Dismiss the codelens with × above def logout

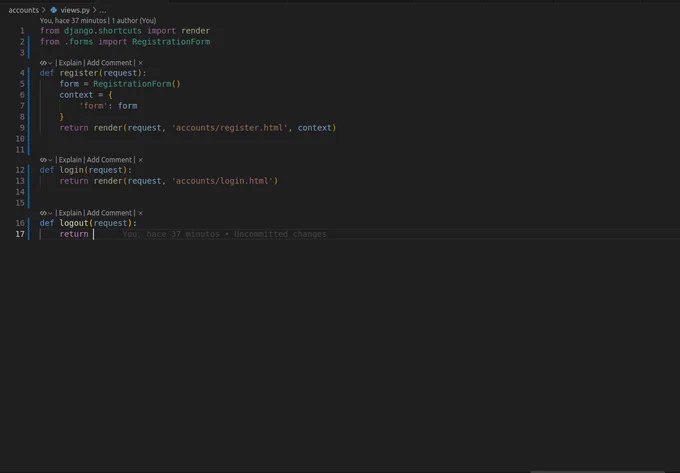pyautogui.click(x=141, y=213)
